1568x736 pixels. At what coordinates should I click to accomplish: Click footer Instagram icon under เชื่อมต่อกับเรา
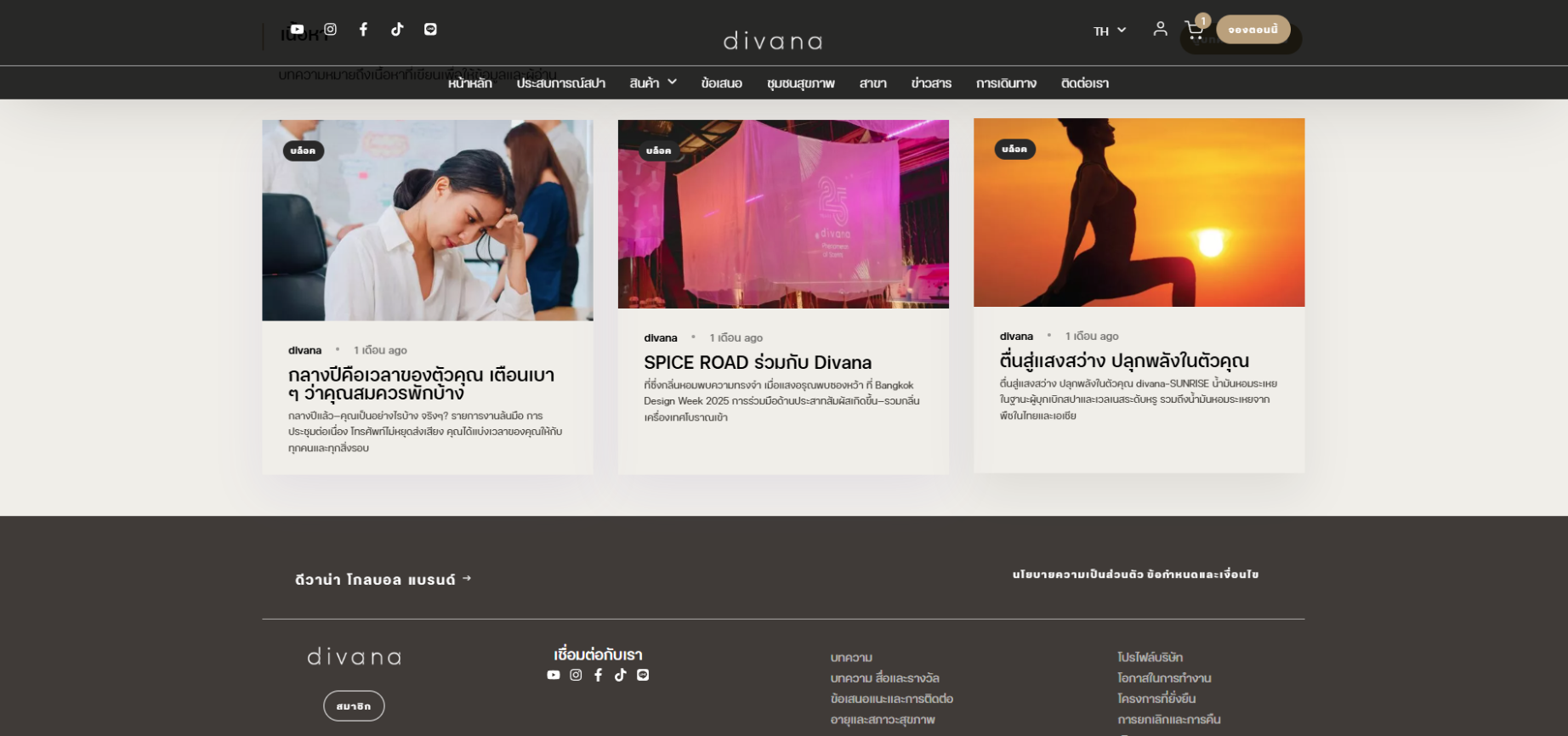pos(576,675)
